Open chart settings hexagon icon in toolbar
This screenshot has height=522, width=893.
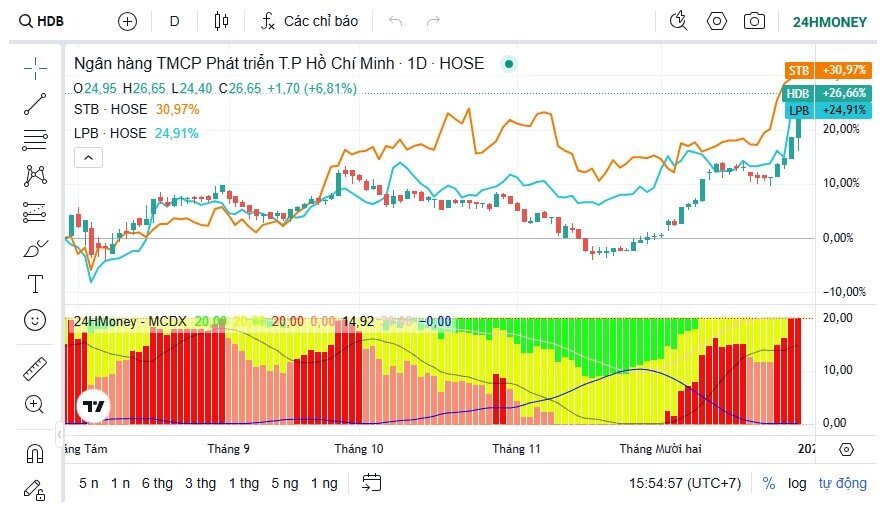coord(716,22)
